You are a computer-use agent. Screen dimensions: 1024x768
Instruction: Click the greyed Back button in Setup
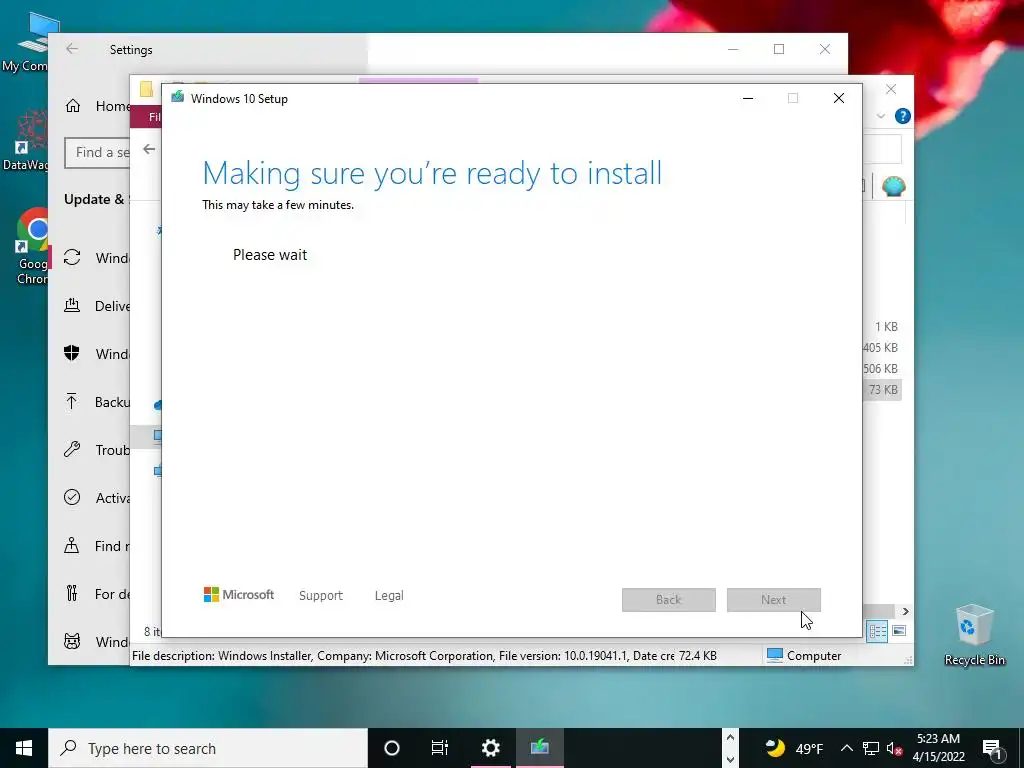coord(669,600)
